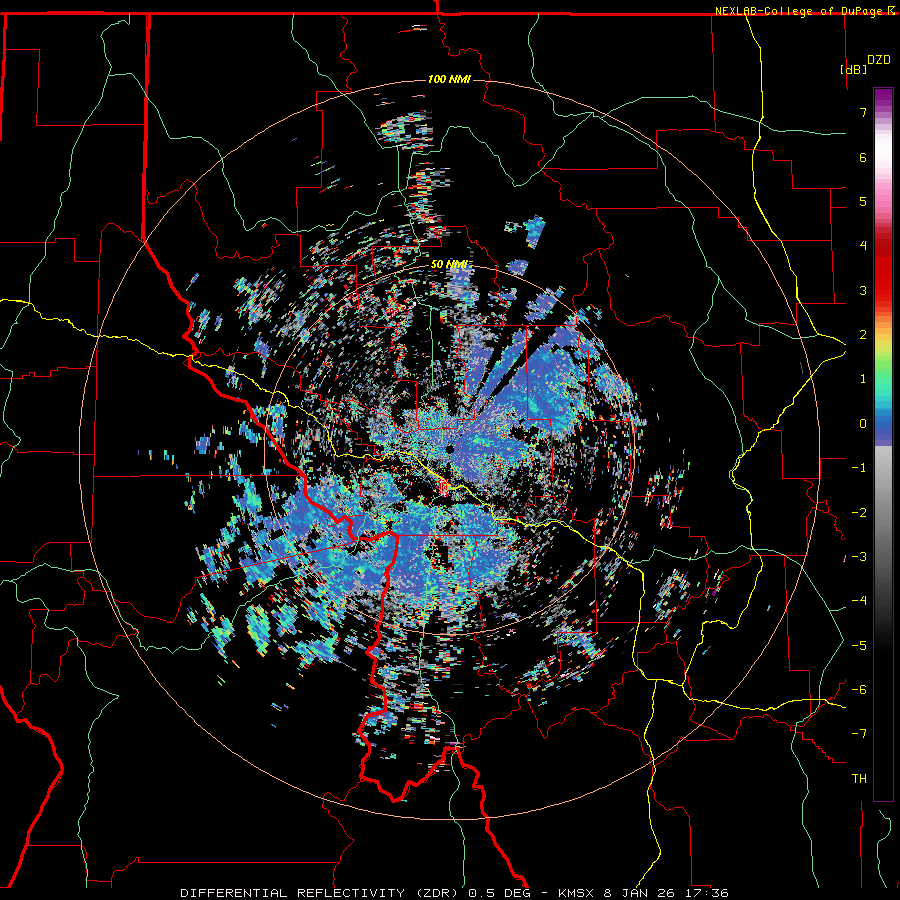The width and height of the screenshot is (900, 900).
Task: Click the 5 value on the color scale
Action: [863, 201]
